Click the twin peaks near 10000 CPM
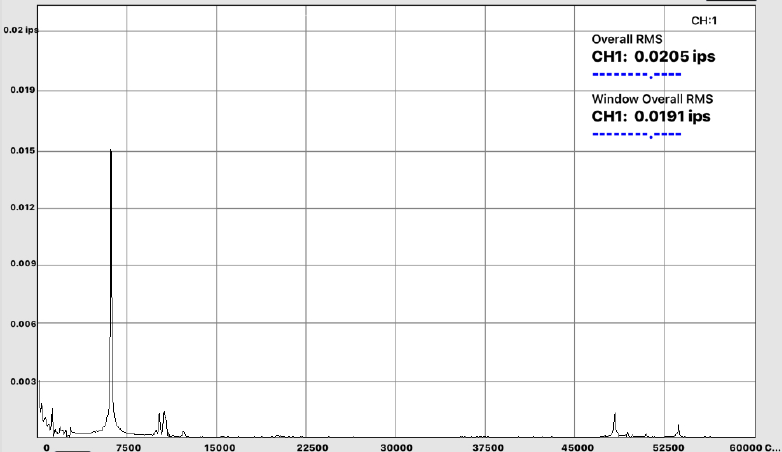The image size is (782, 452). 162,422
